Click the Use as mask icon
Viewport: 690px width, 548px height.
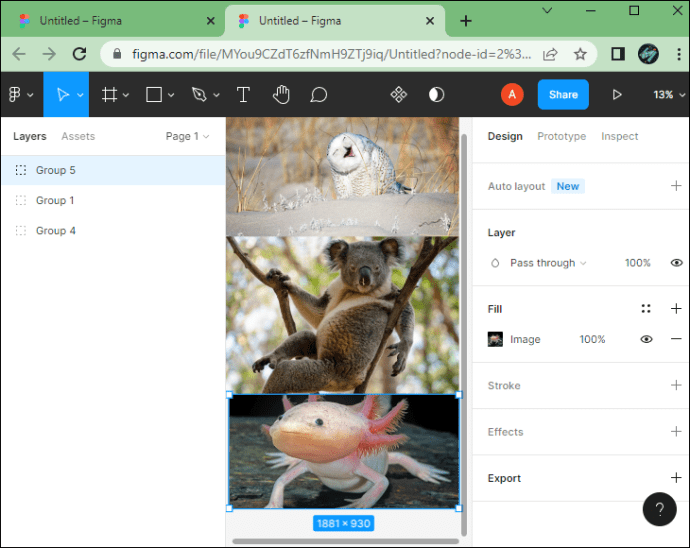point(437,94)
